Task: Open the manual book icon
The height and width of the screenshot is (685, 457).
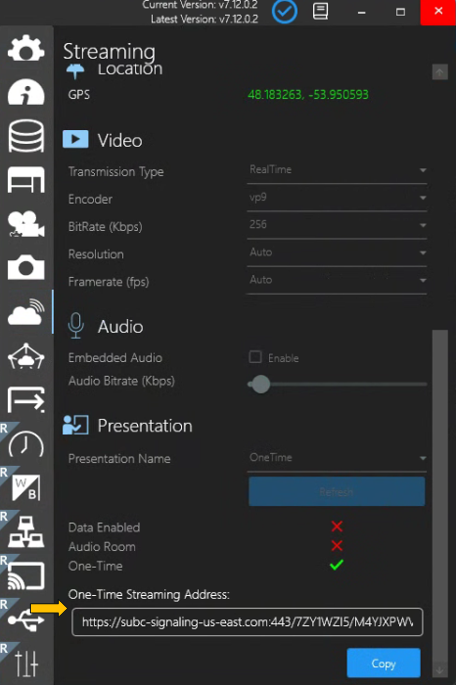Action: tap(320, 11)
